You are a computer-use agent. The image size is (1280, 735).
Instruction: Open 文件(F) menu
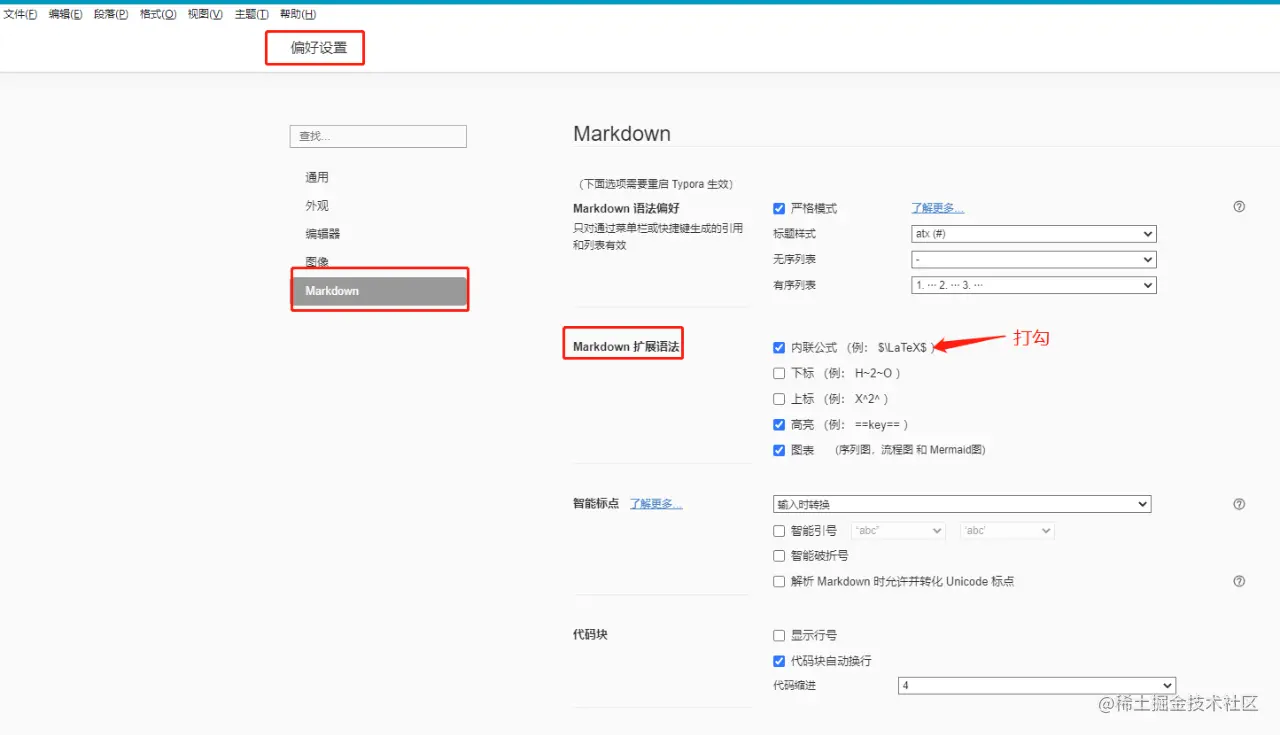pos(21,14)
